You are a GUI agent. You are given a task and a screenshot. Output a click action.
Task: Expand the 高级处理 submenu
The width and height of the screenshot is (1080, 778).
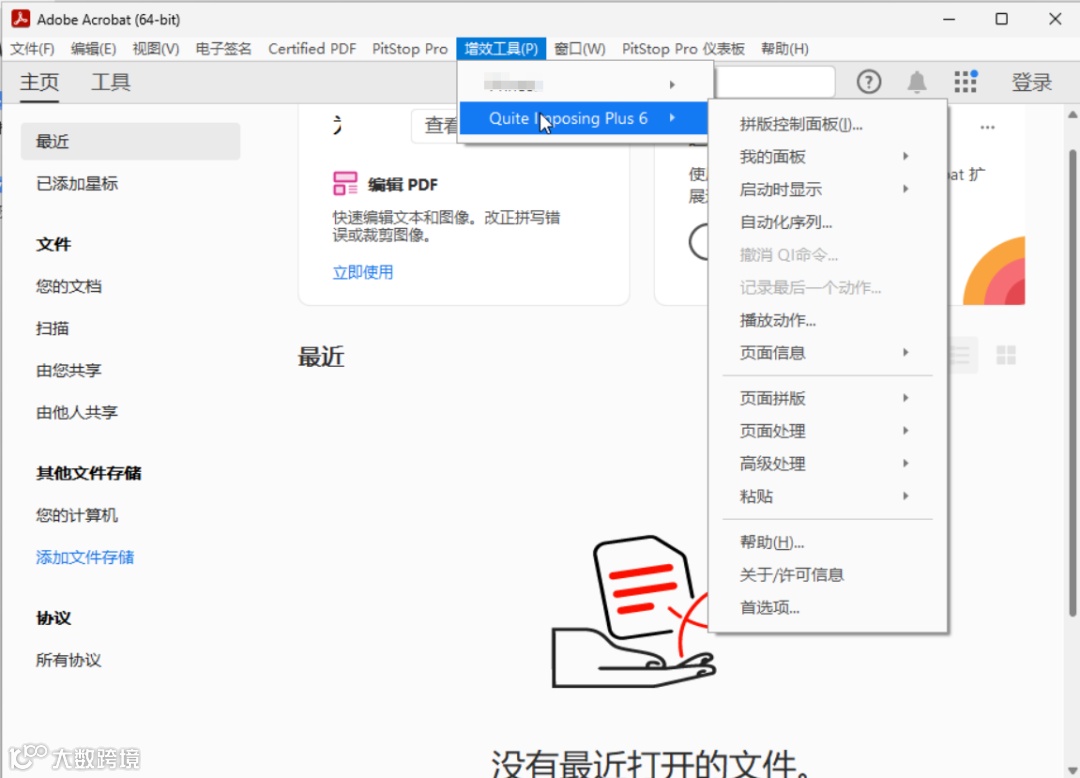click(x=828, y=464)
